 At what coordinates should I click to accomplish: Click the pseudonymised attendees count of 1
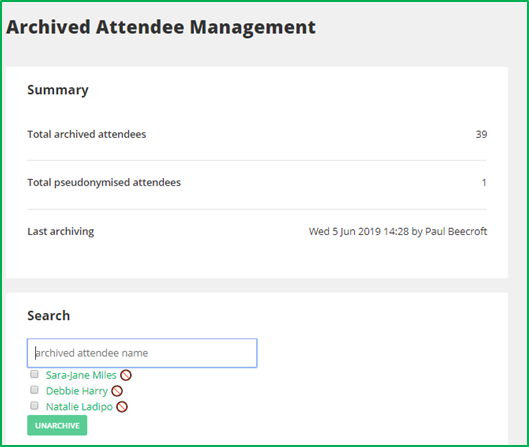pyautogui.click(x=484, y=183)
